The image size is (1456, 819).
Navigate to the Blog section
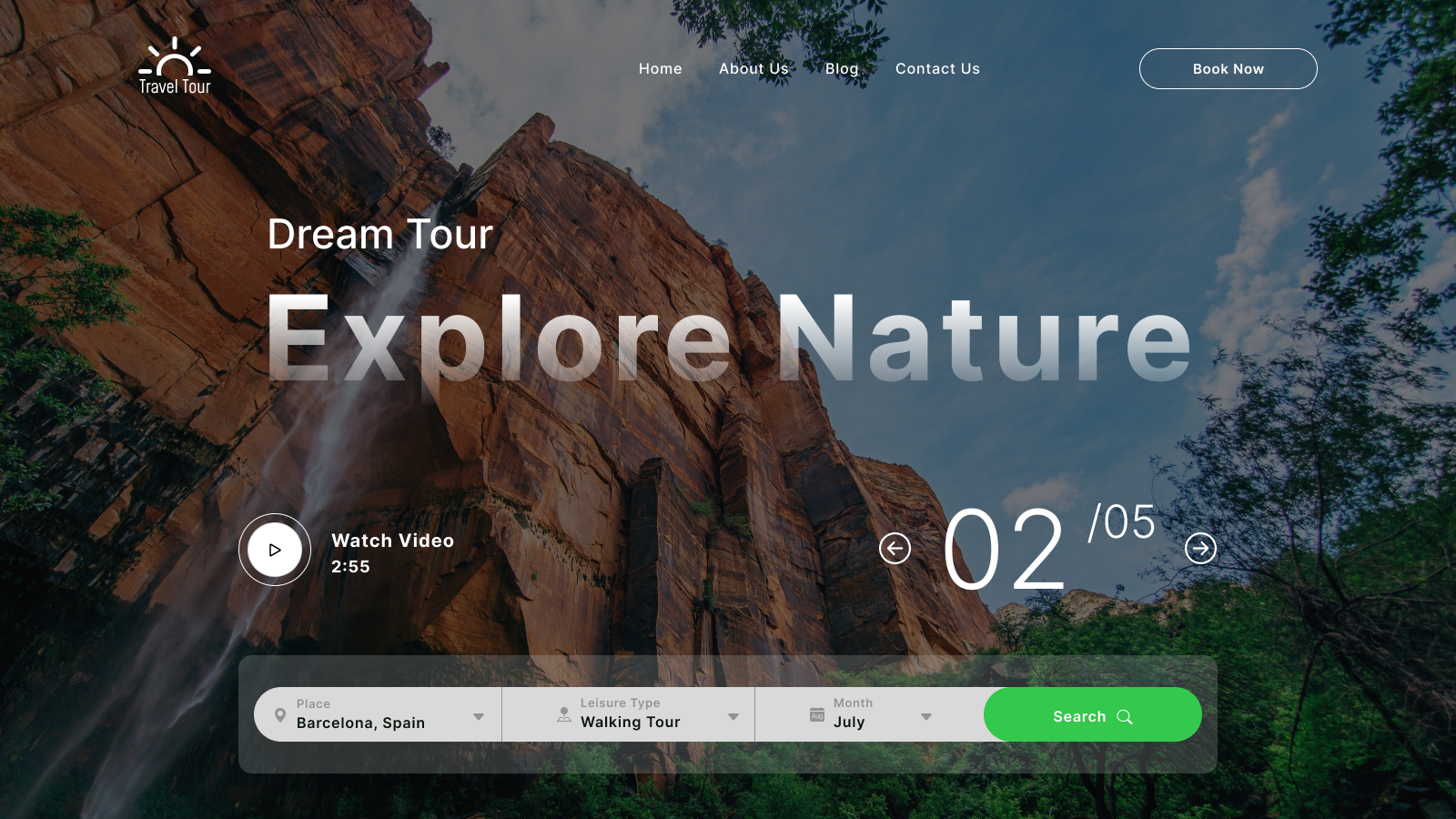[842, 68]
